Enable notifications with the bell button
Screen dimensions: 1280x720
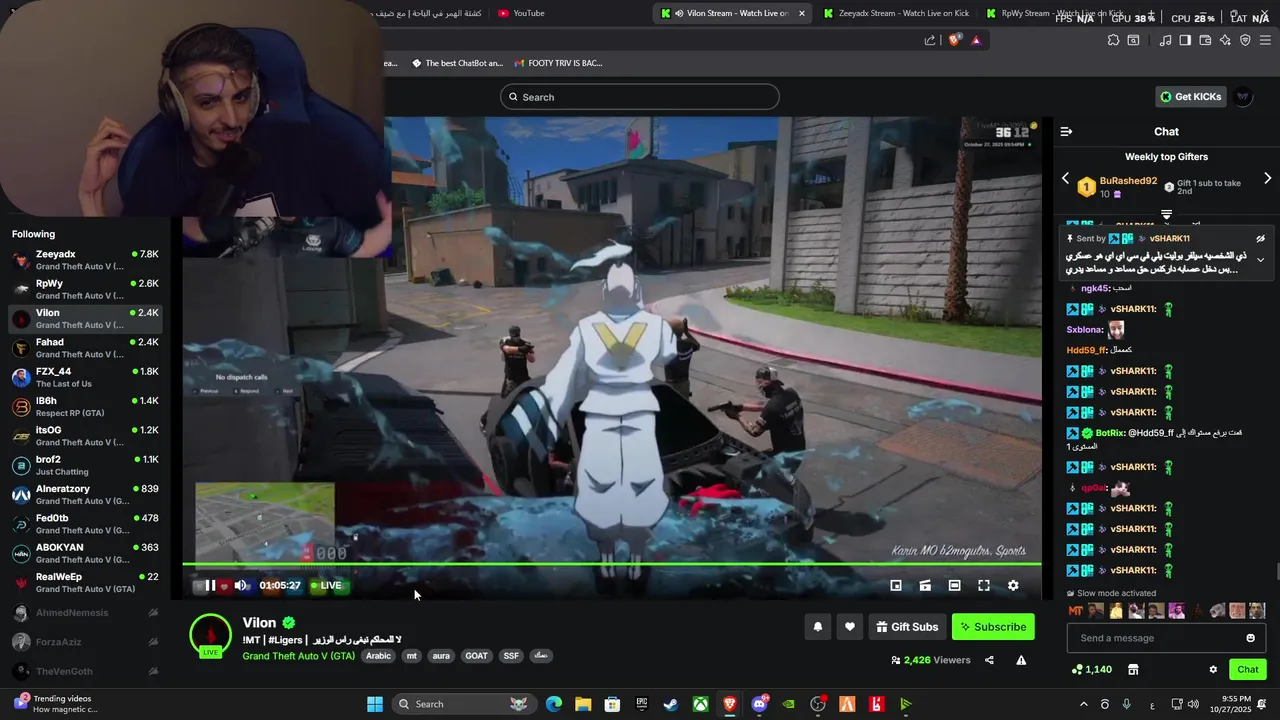coord(817,627)
